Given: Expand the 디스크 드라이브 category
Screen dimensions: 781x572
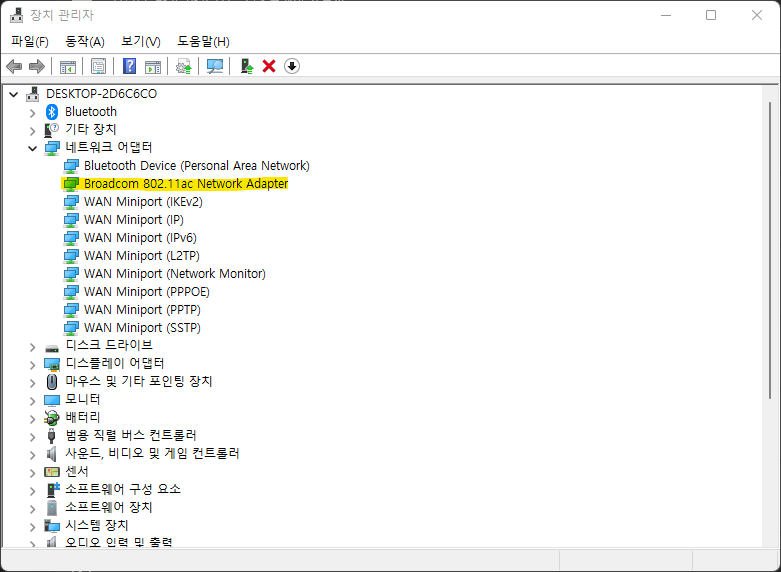Looking at the screenshot, I should pos(33,347).
